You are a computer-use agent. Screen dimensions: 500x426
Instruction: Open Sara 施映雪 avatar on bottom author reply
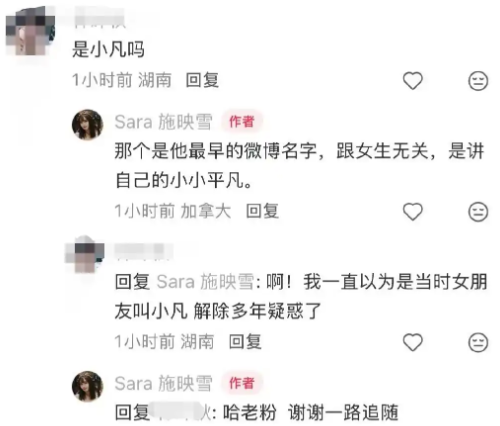click(x=88, y=386)
